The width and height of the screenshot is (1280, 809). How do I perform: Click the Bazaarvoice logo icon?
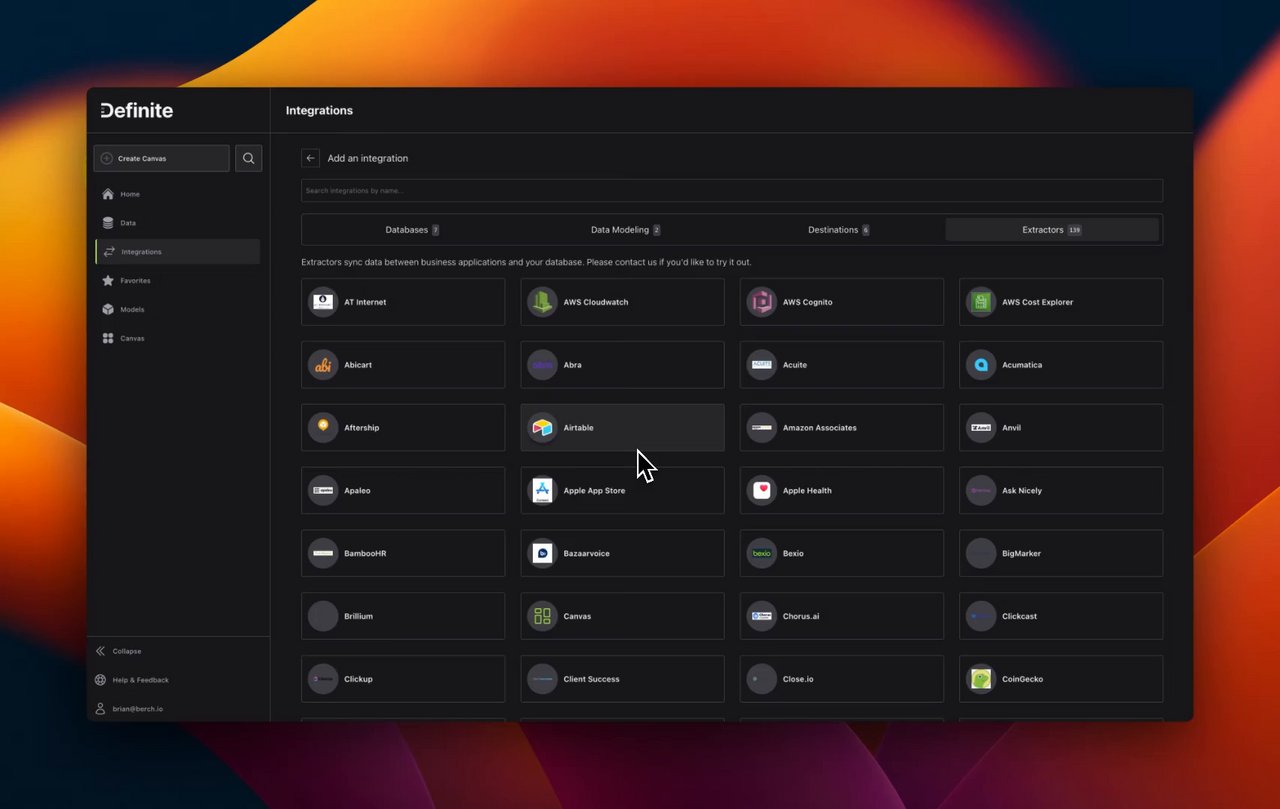point(542,553)
